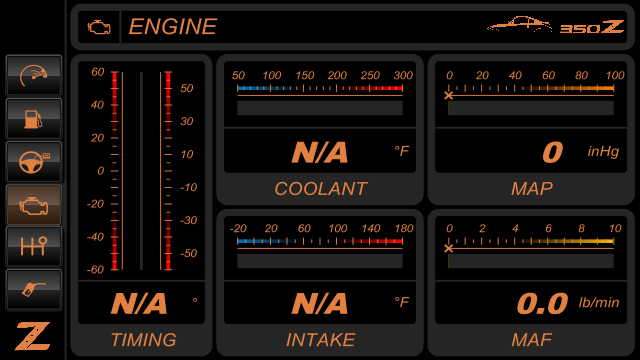Open the gear shifter page

[34, 247]
